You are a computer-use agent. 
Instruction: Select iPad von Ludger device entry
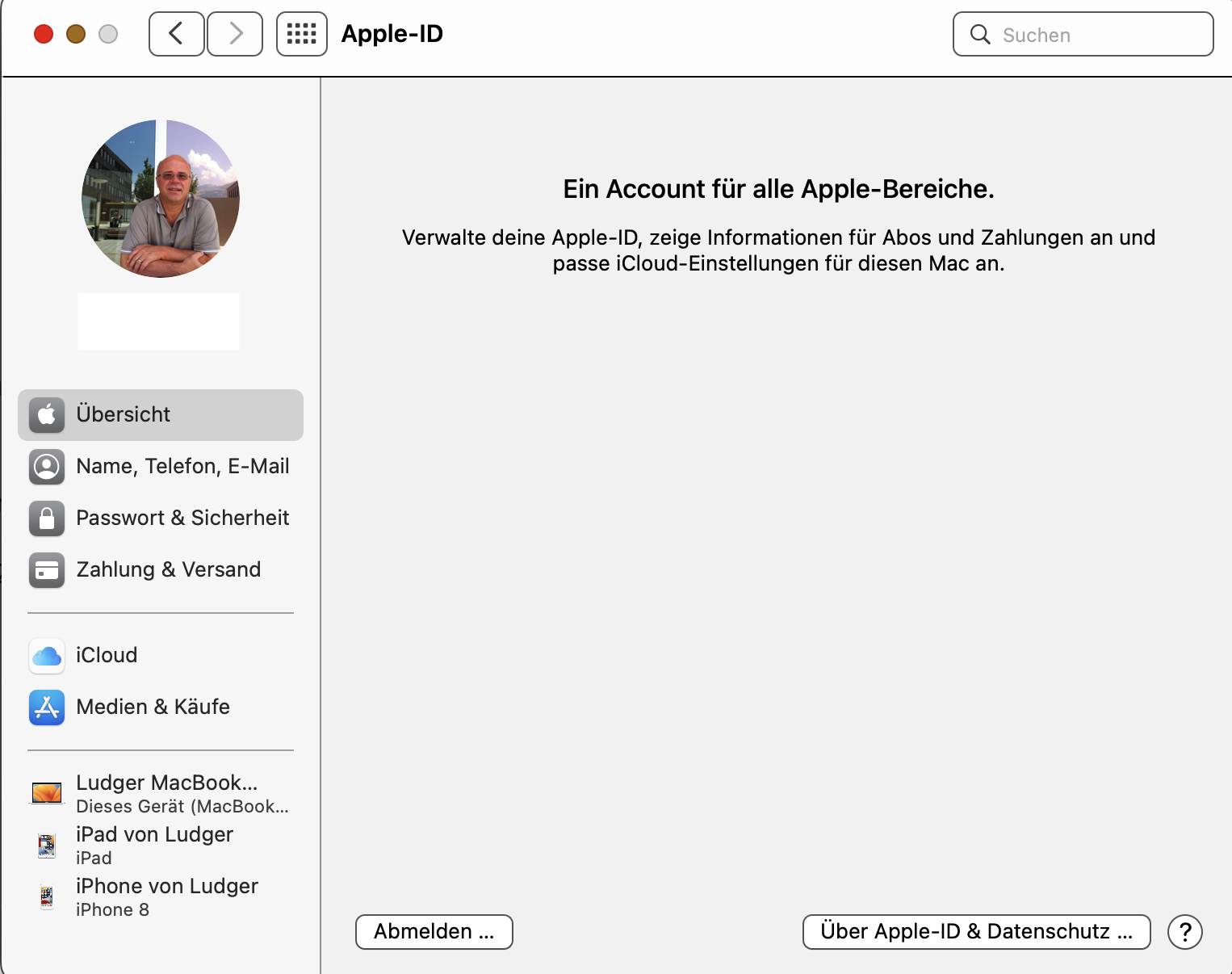161,845
